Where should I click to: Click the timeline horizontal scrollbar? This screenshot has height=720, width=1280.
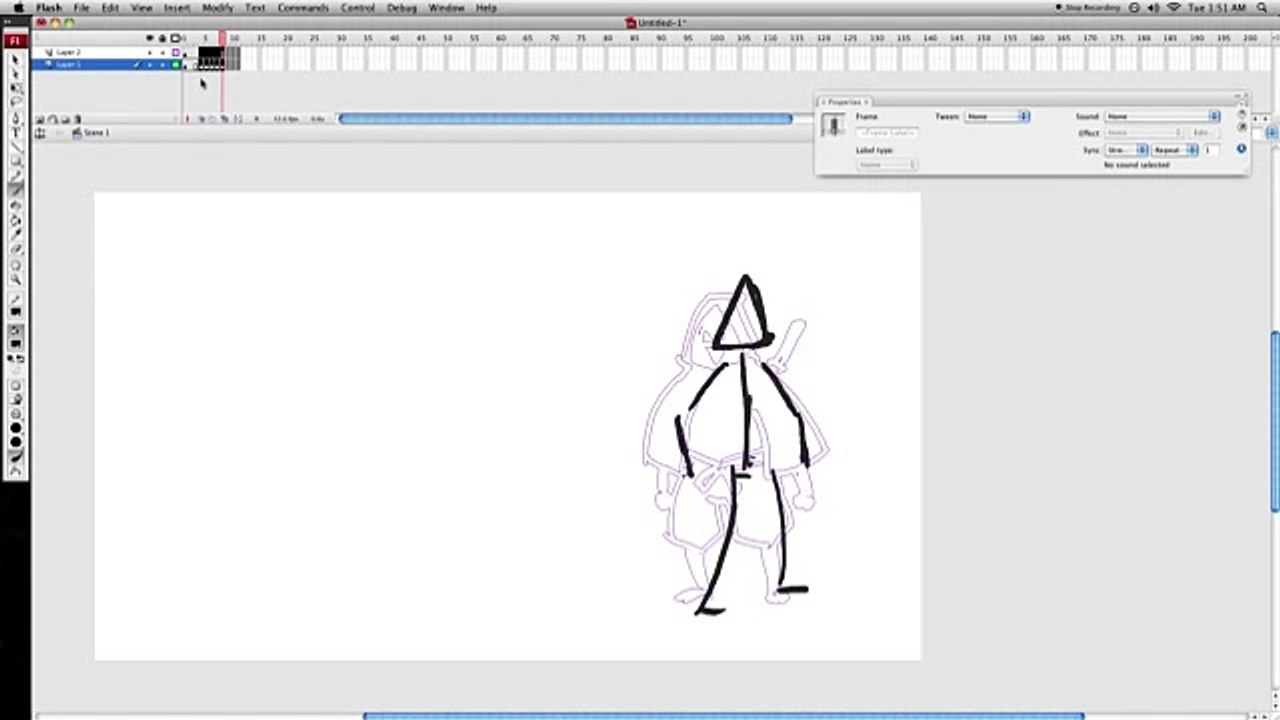(x=565, y=119)
